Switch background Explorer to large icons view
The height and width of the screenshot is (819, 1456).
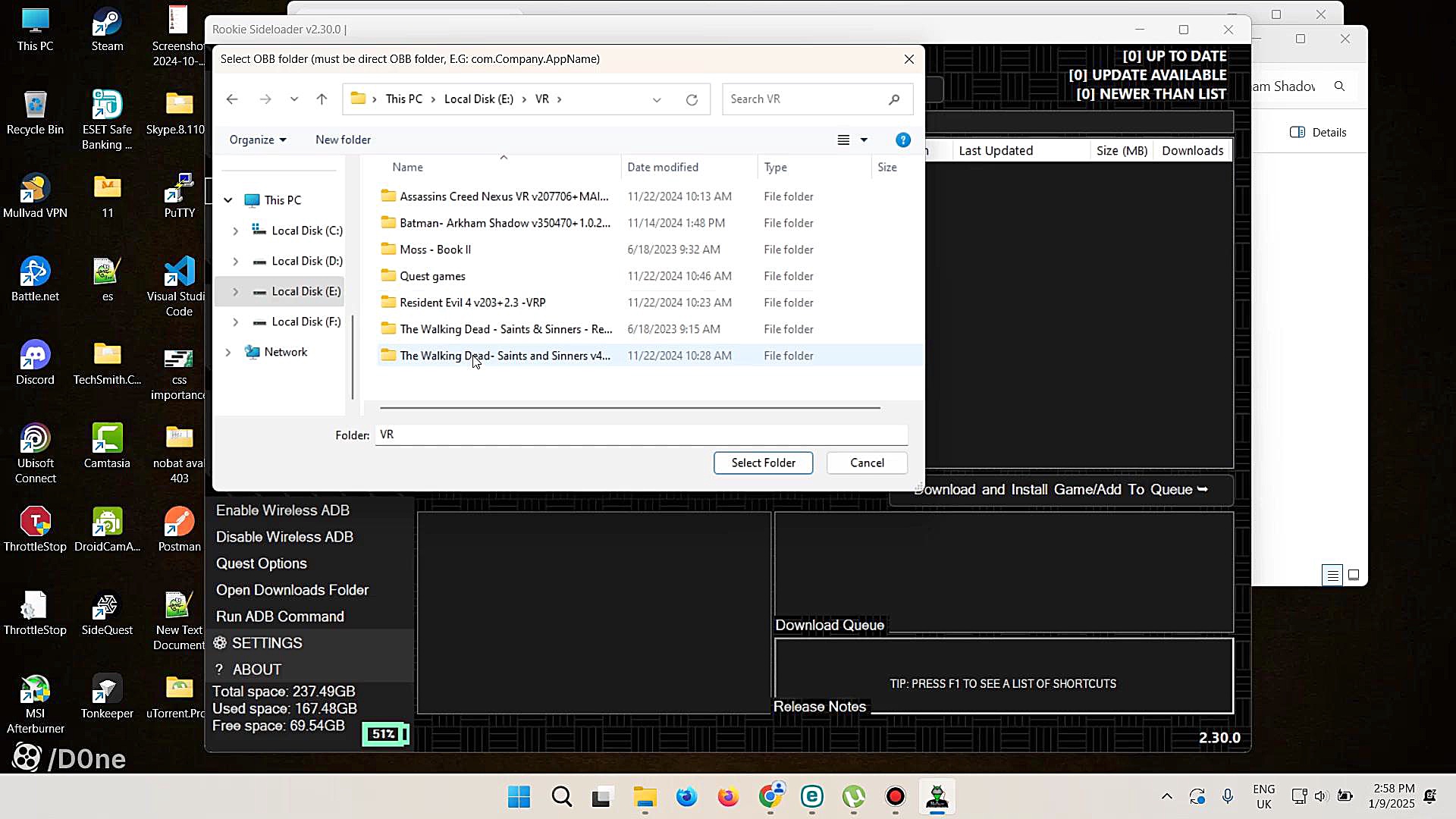pos(1354,576)
